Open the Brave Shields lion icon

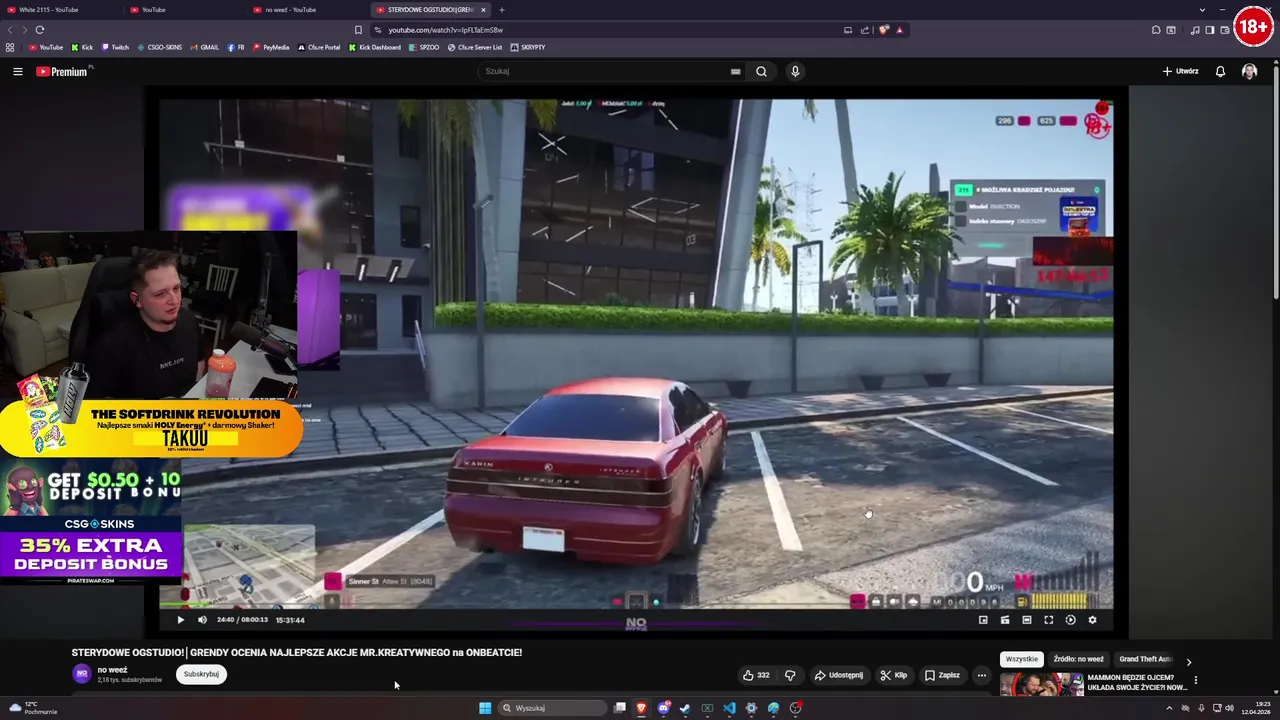pyautogui.click(x=883, y=30)
